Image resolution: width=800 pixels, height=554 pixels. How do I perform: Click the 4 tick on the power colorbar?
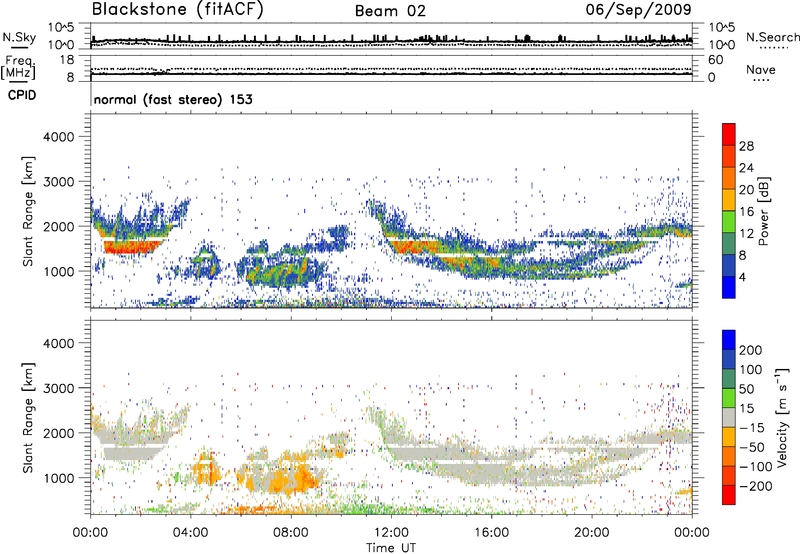point(742,277)
